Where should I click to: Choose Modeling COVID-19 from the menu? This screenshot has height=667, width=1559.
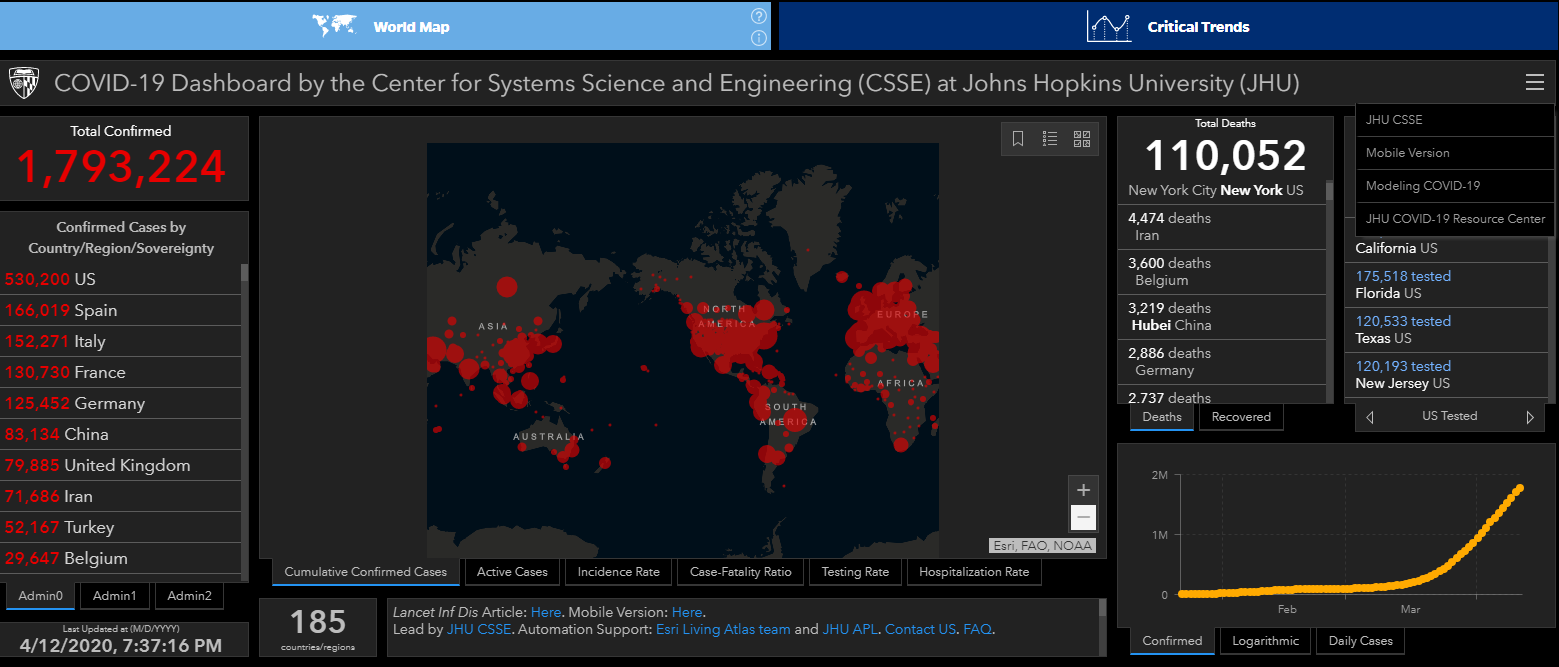pos(1455,186)
